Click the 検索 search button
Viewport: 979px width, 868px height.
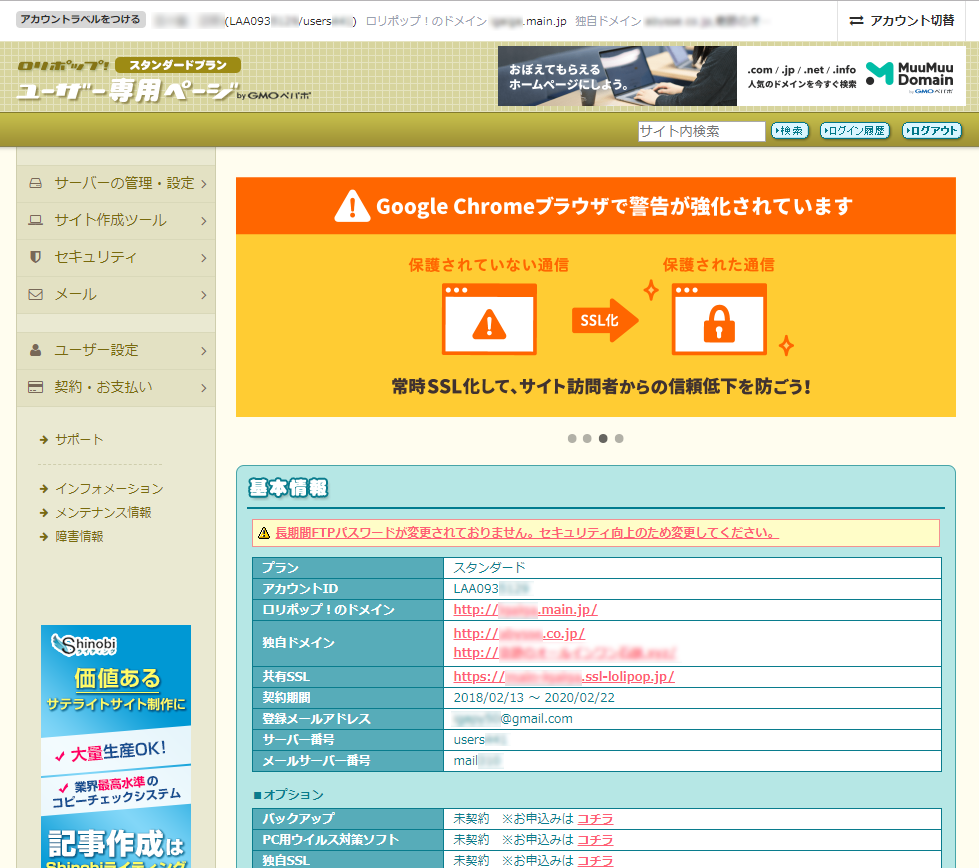[790, 131]
